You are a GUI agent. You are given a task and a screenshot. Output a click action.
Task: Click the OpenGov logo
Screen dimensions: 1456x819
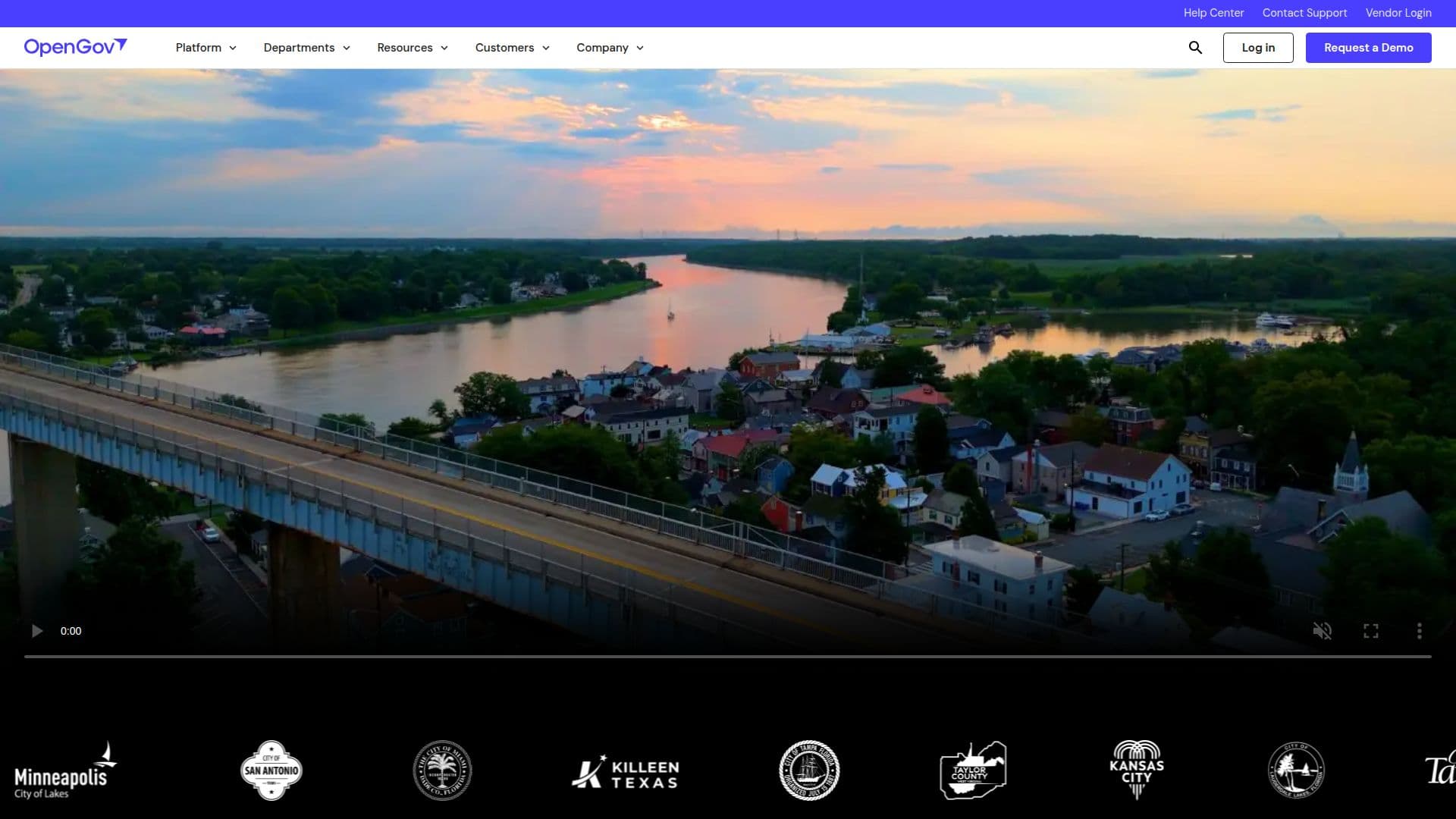point(75,47)
